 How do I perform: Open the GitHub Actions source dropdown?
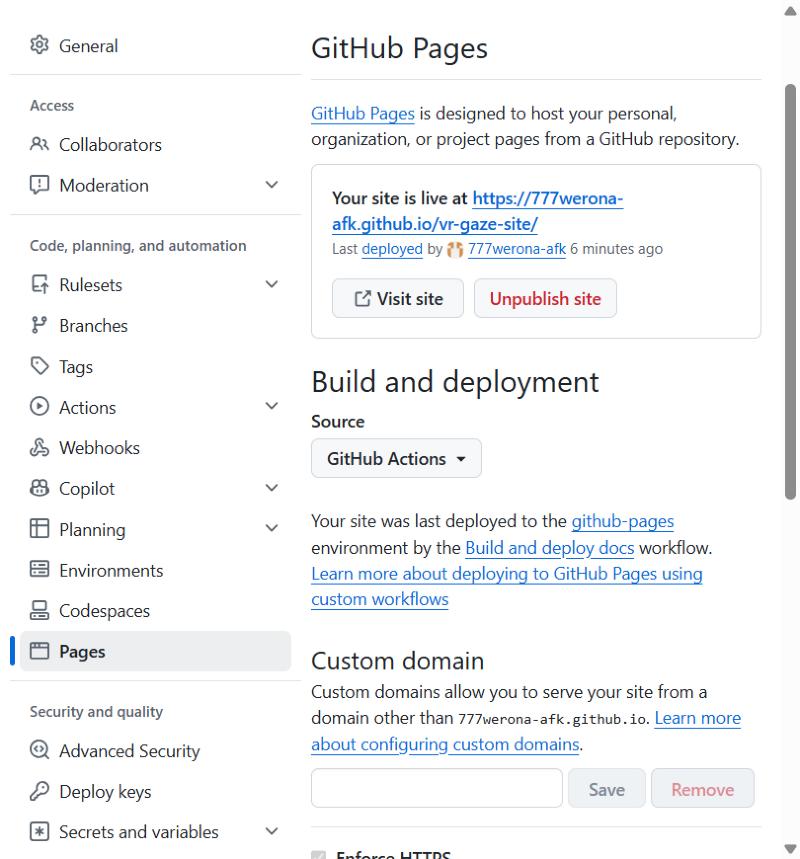pos(396,459)
